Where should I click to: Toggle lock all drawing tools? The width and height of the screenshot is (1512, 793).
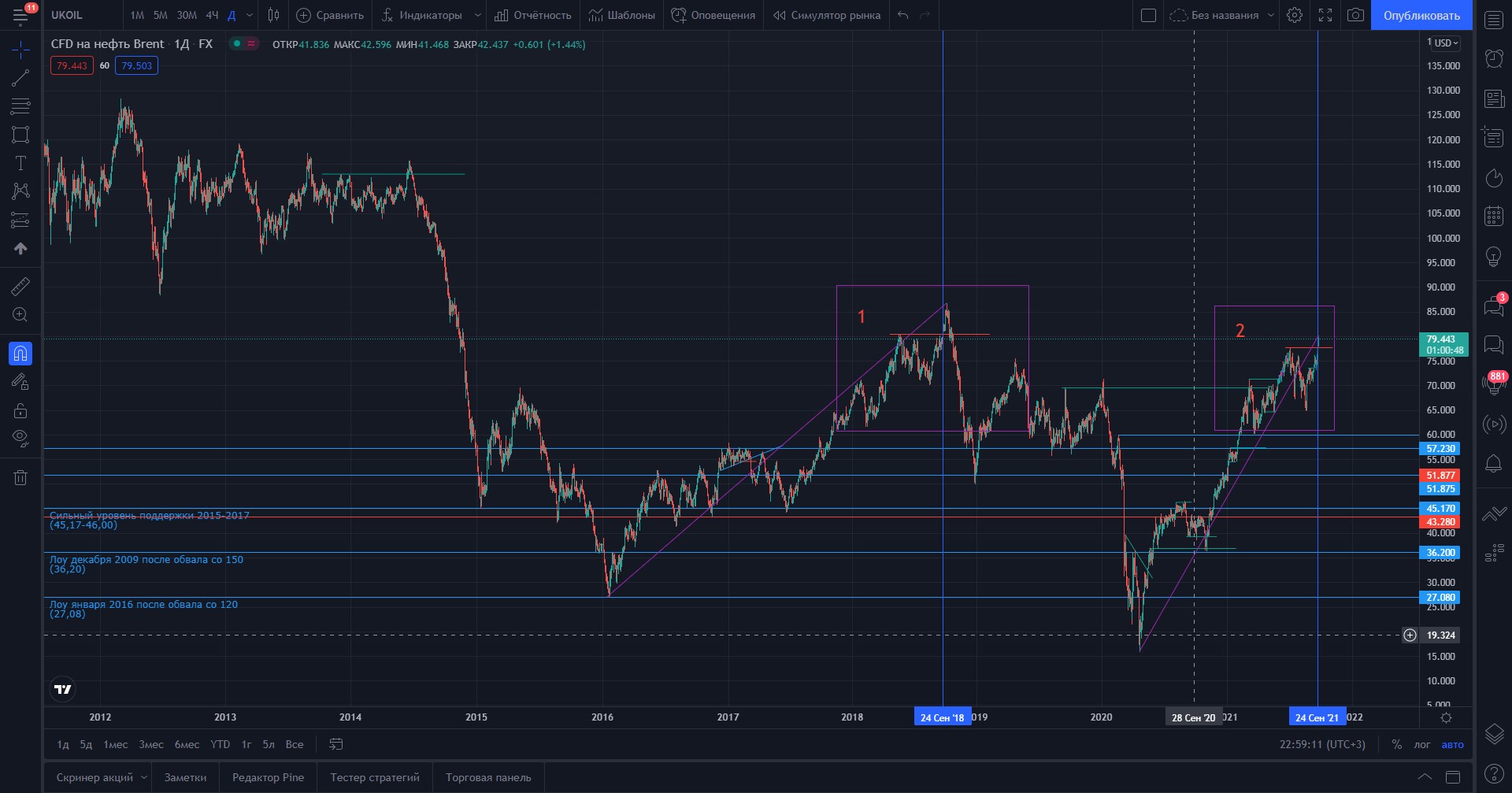pos(20,410)
